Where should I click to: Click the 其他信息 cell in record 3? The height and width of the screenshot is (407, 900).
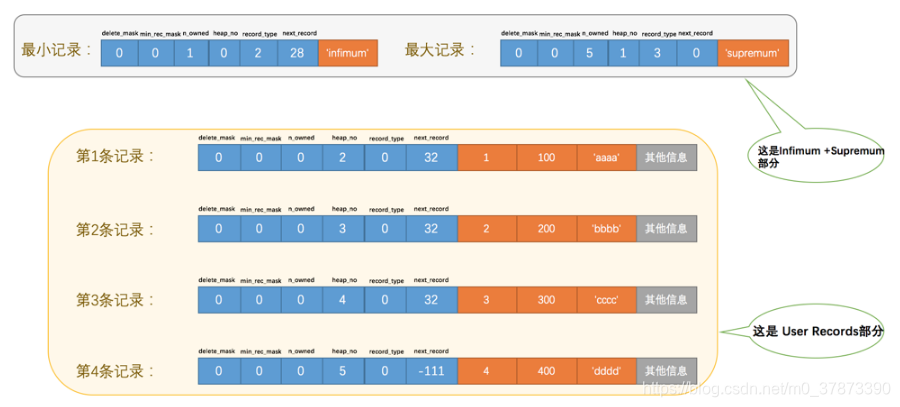click(666, 300)
